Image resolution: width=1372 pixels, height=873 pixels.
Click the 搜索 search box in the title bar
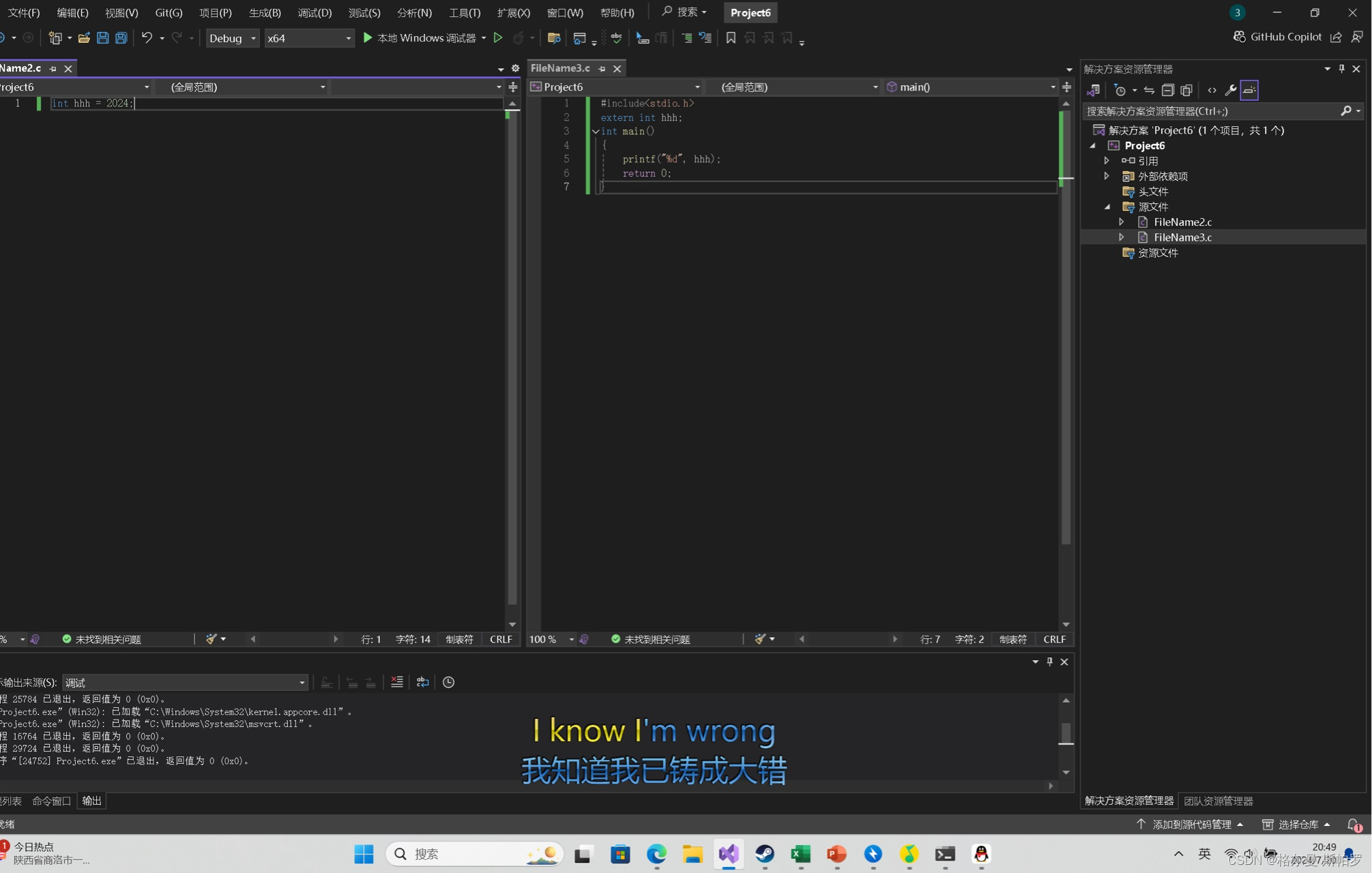point(684,12)
